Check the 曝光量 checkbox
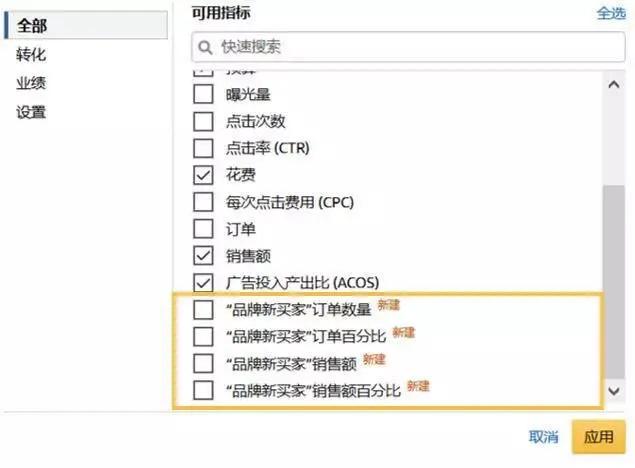635x468 pixels. pyautogui.click(x=203, y=94)
